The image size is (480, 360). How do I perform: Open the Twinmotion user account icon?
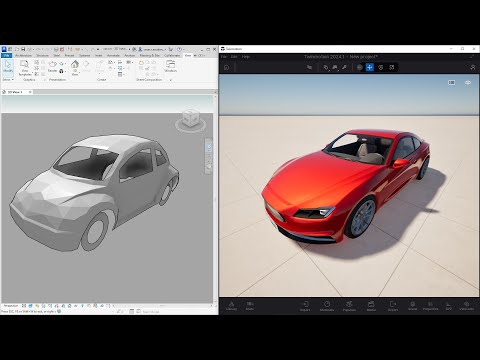[x=473, y=67]
